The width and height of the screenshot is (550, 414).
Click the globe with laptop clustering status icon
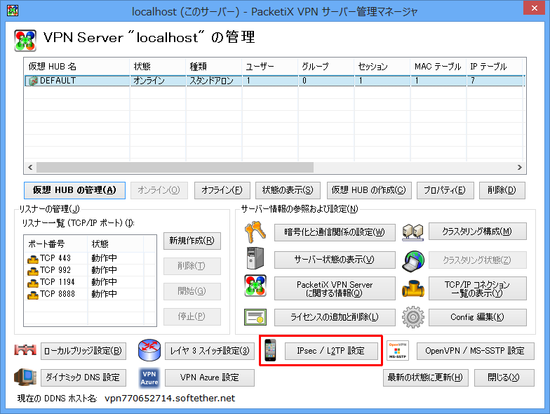click(413, 261)
